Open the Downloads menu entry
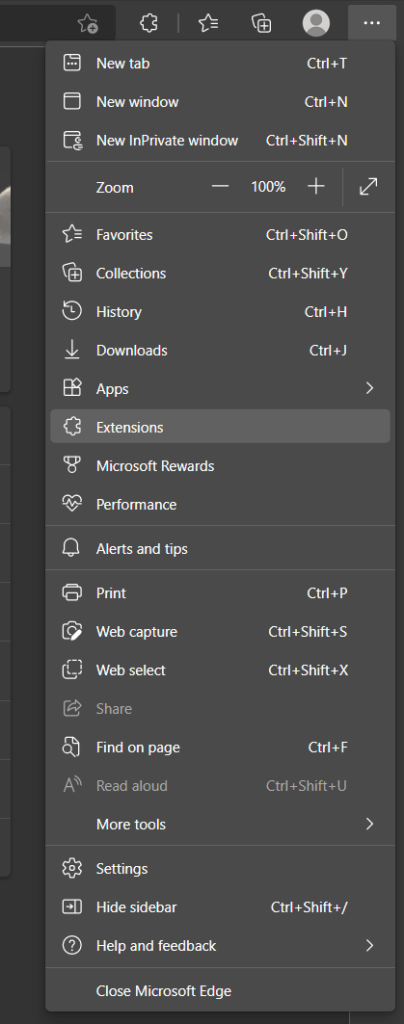Image resolution: width=404 pixels, height=1024 pixels. click(x=220, y=350)
